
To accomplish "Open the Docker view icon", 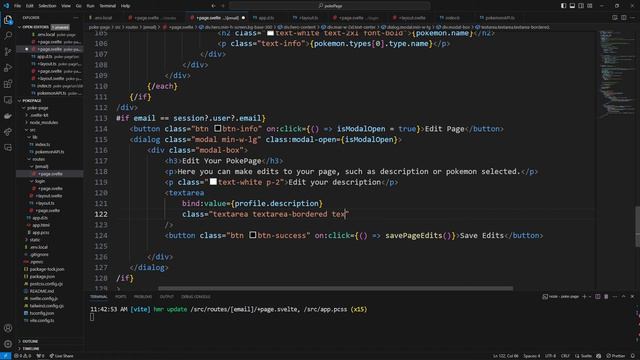I will pos(8,116).
